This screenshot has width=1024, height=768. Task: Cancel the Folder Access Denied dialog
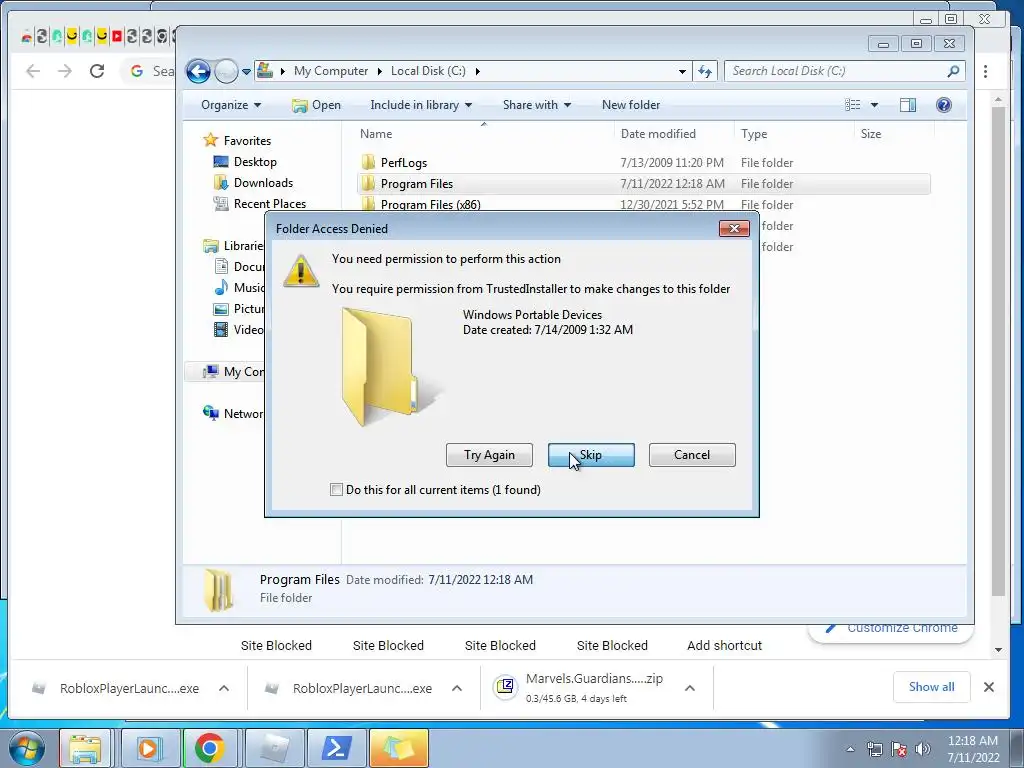coord(692,455)
